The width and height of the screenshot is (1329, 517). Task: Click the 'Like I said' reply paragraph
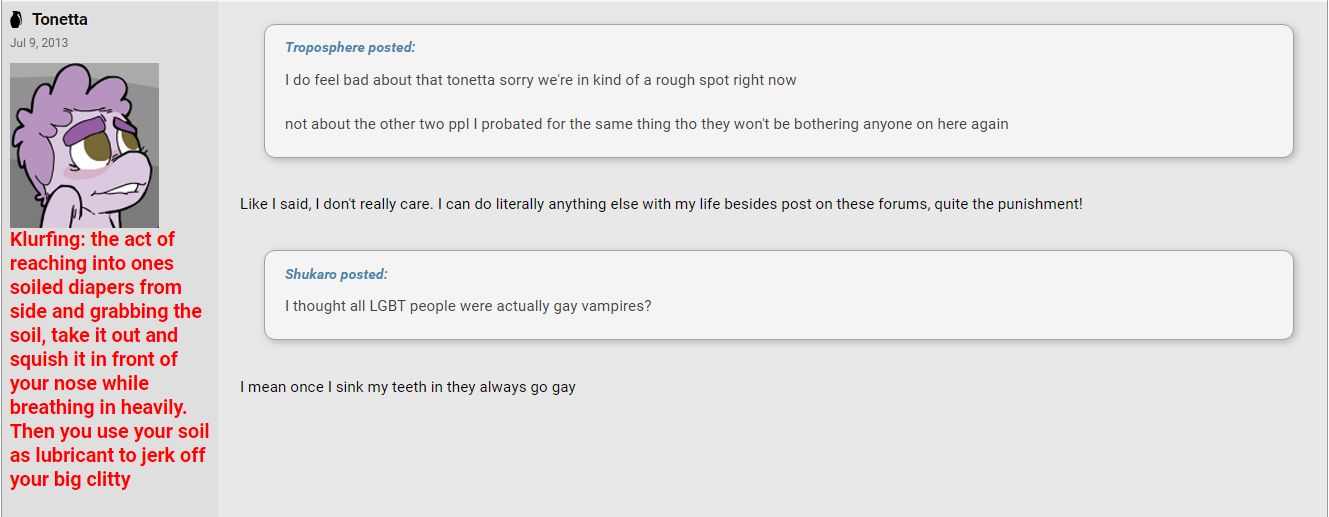(661, 204)
